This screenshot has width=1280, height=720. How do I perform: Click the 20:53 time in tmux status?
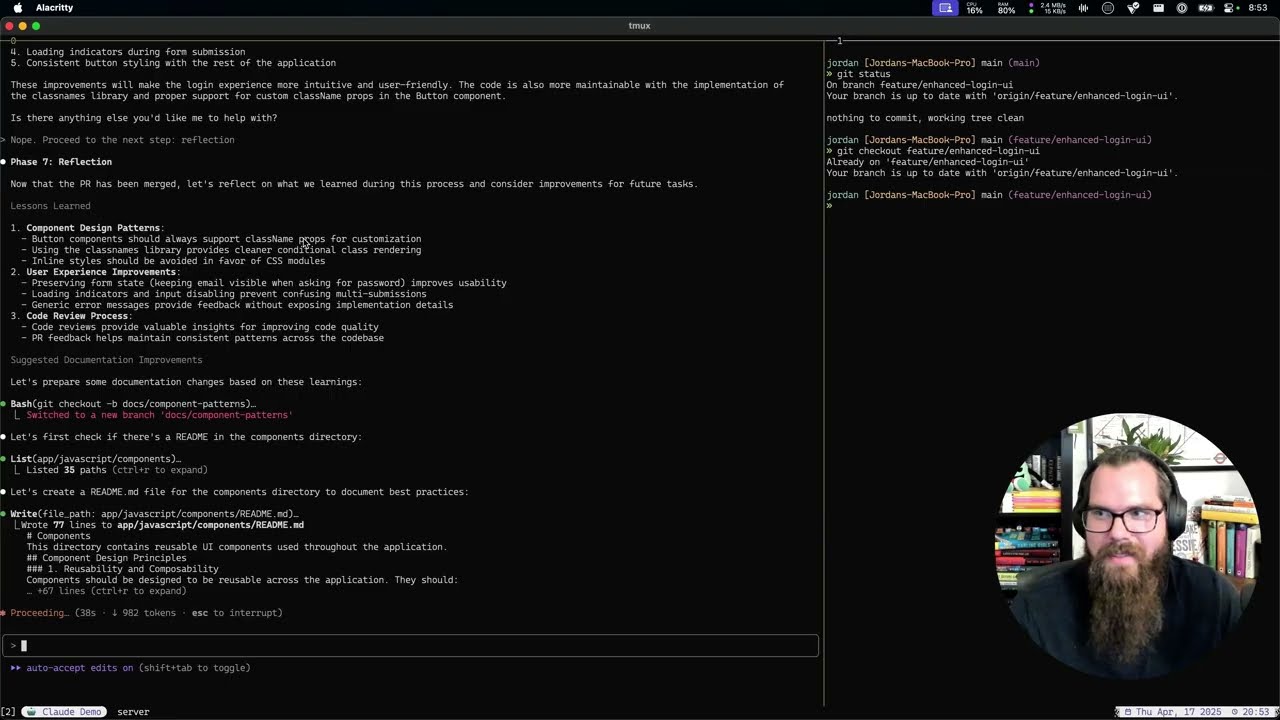tap(1256, 712)
